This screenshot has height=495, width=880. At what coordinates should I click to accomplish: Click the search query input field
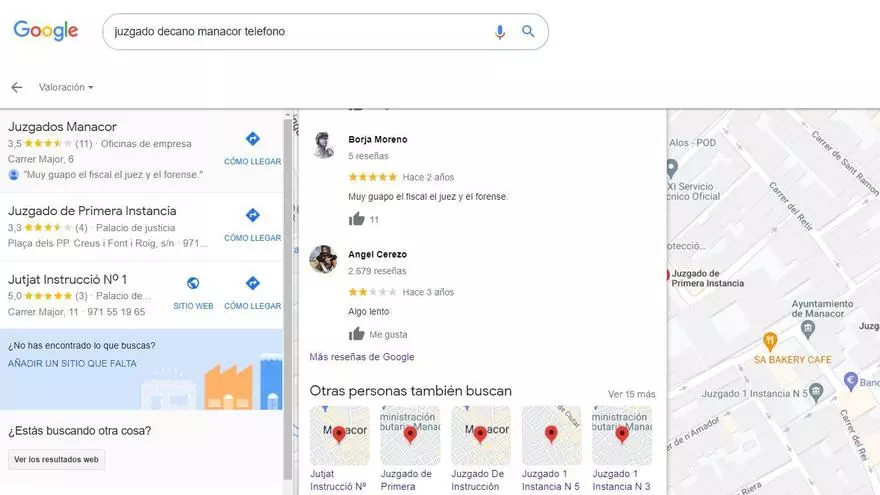(300, 32)
